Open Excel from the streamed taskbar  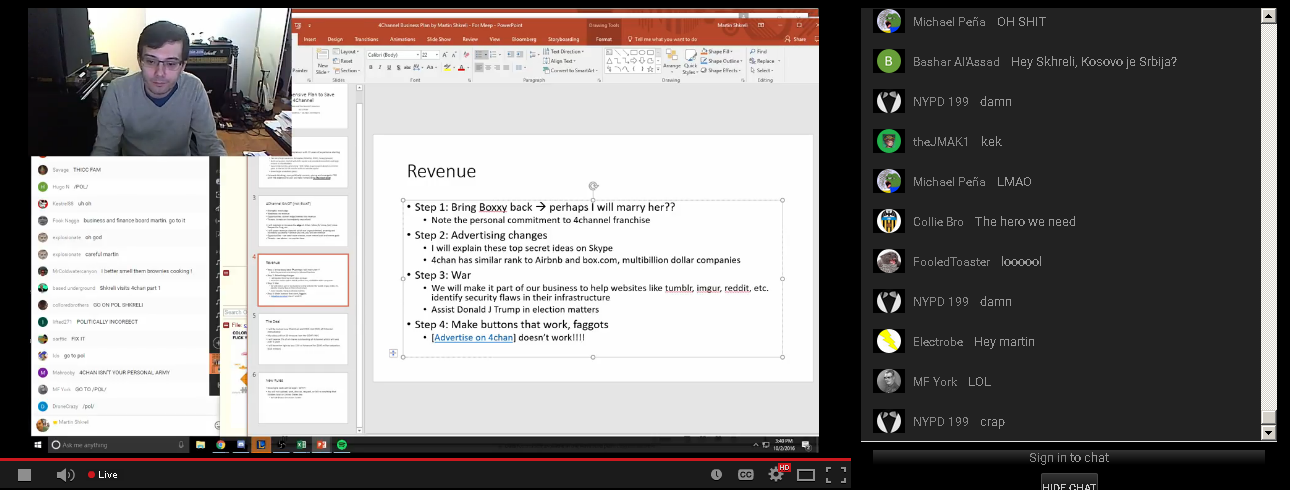pos(301,444)
